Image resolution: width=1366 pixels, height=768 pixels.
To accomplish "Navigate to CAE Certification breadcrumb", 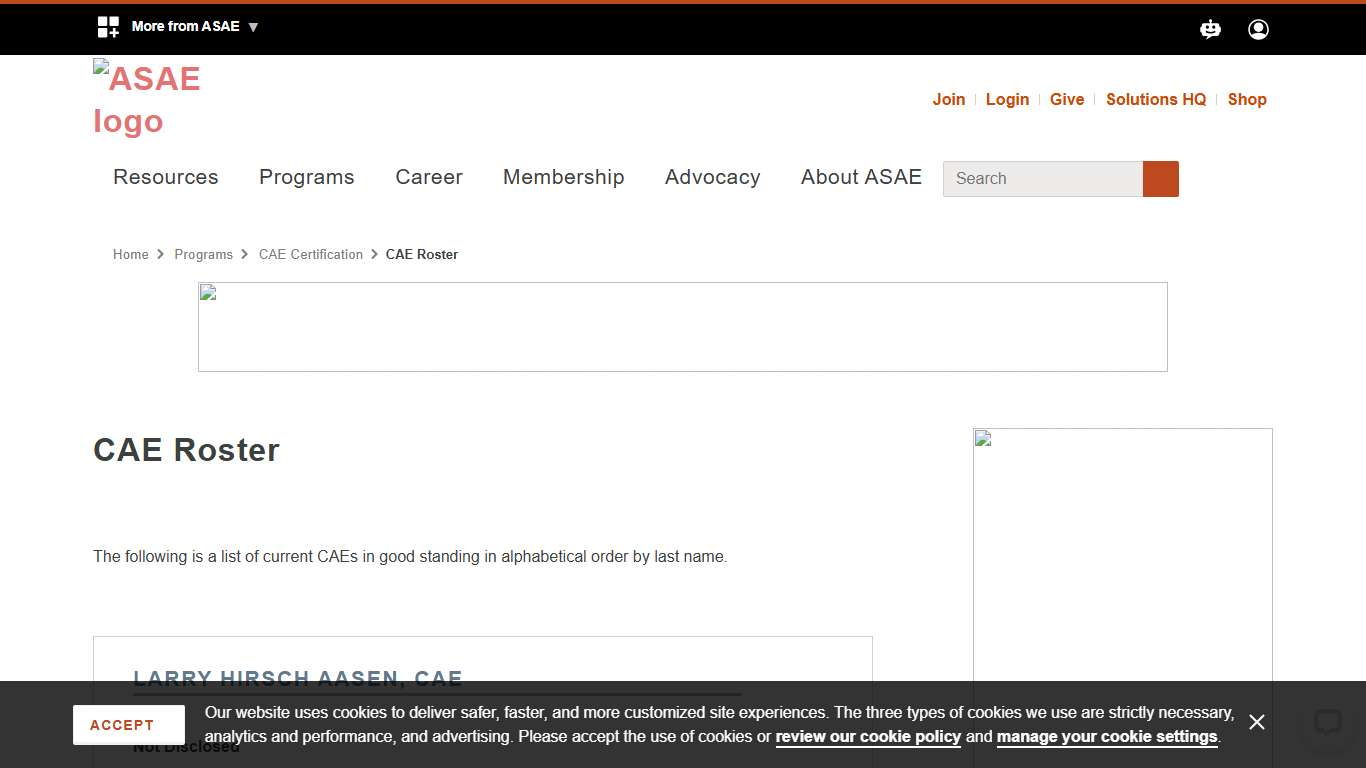I will point(310,254).
